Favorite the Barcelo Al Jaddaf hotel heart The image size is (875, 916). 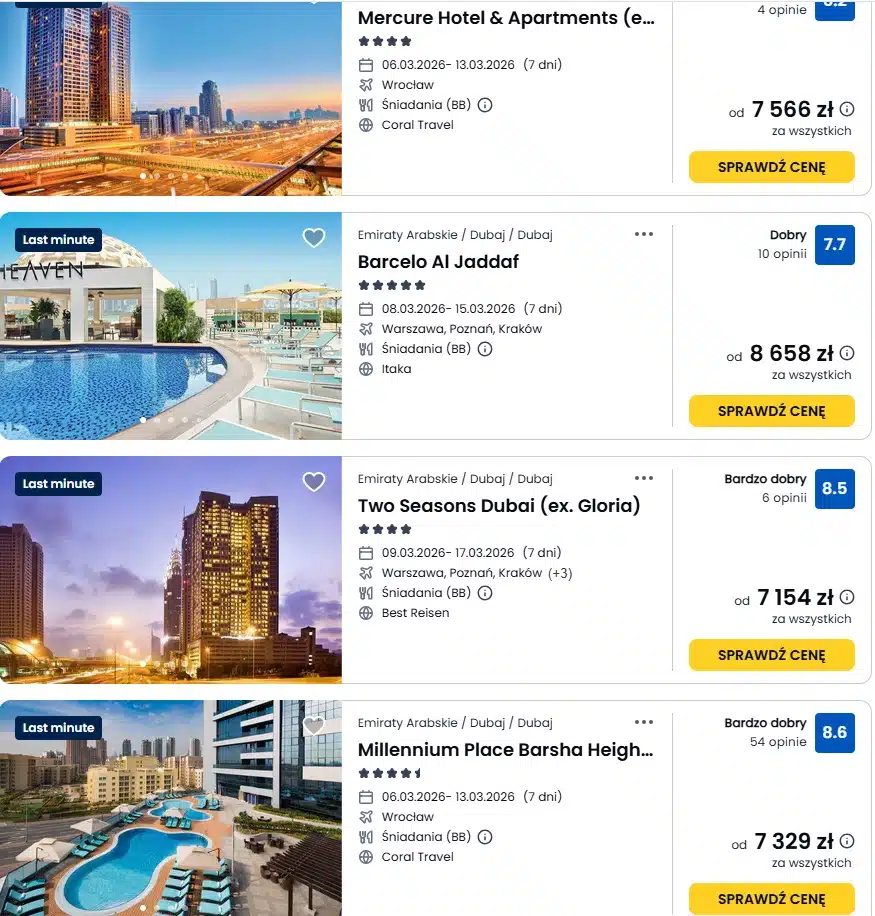[314, 238]
